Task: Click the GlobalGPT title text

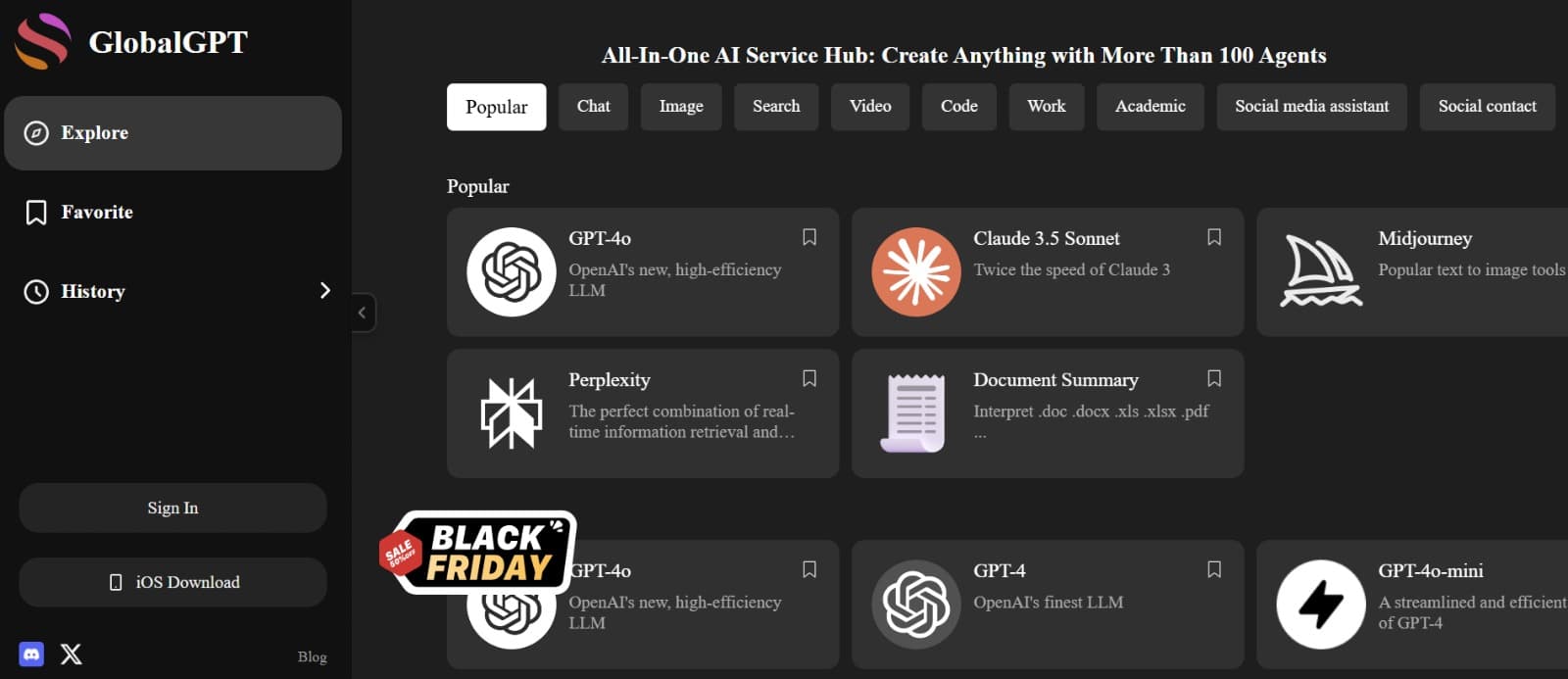Action: point(169,42)
